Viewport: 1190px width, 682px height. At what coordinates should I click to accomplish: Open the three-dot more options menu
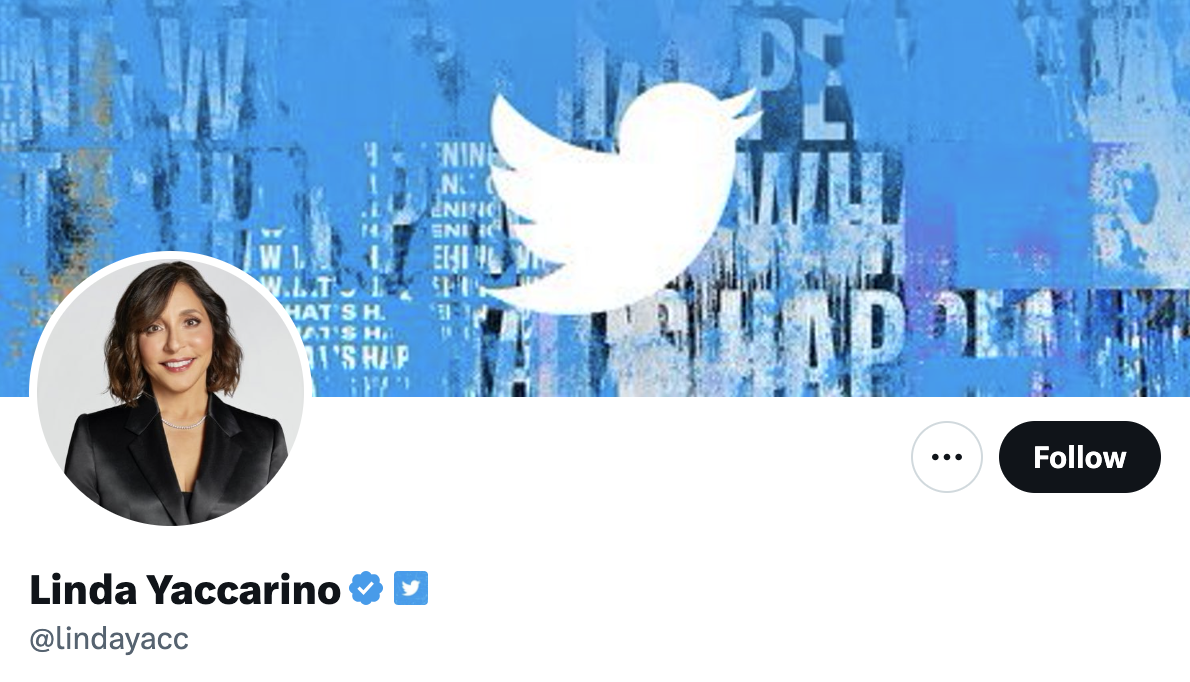pos(946,457)
